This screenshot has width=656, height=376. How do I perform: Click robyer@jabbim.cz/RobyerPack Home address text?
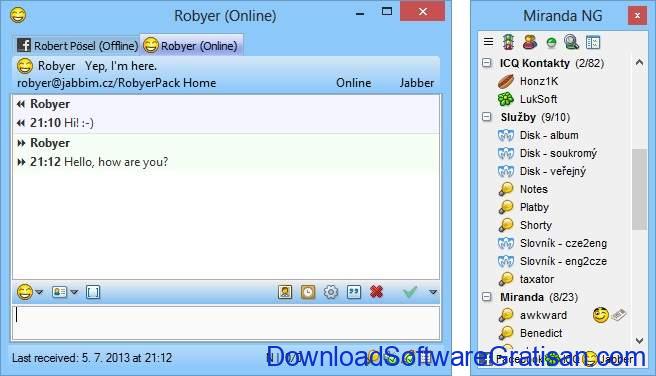[x=116, y=83]
